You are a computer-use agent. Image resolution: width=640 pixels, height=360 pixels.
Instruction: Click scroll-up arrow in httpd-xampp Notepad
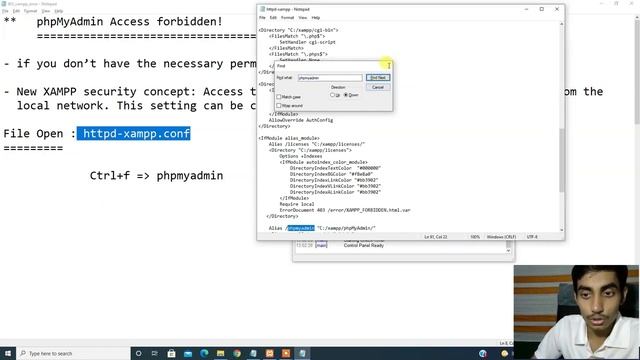tap(562, 24)
